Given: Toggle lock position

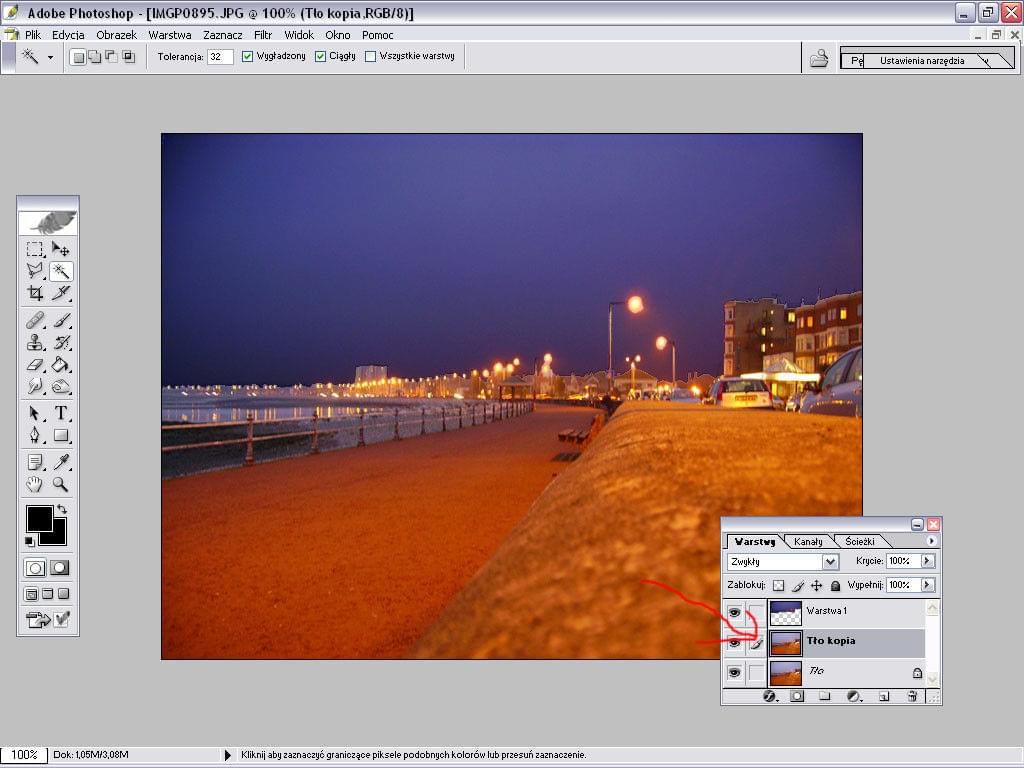Looking at the screenshot, I should (x=816, y=586).
